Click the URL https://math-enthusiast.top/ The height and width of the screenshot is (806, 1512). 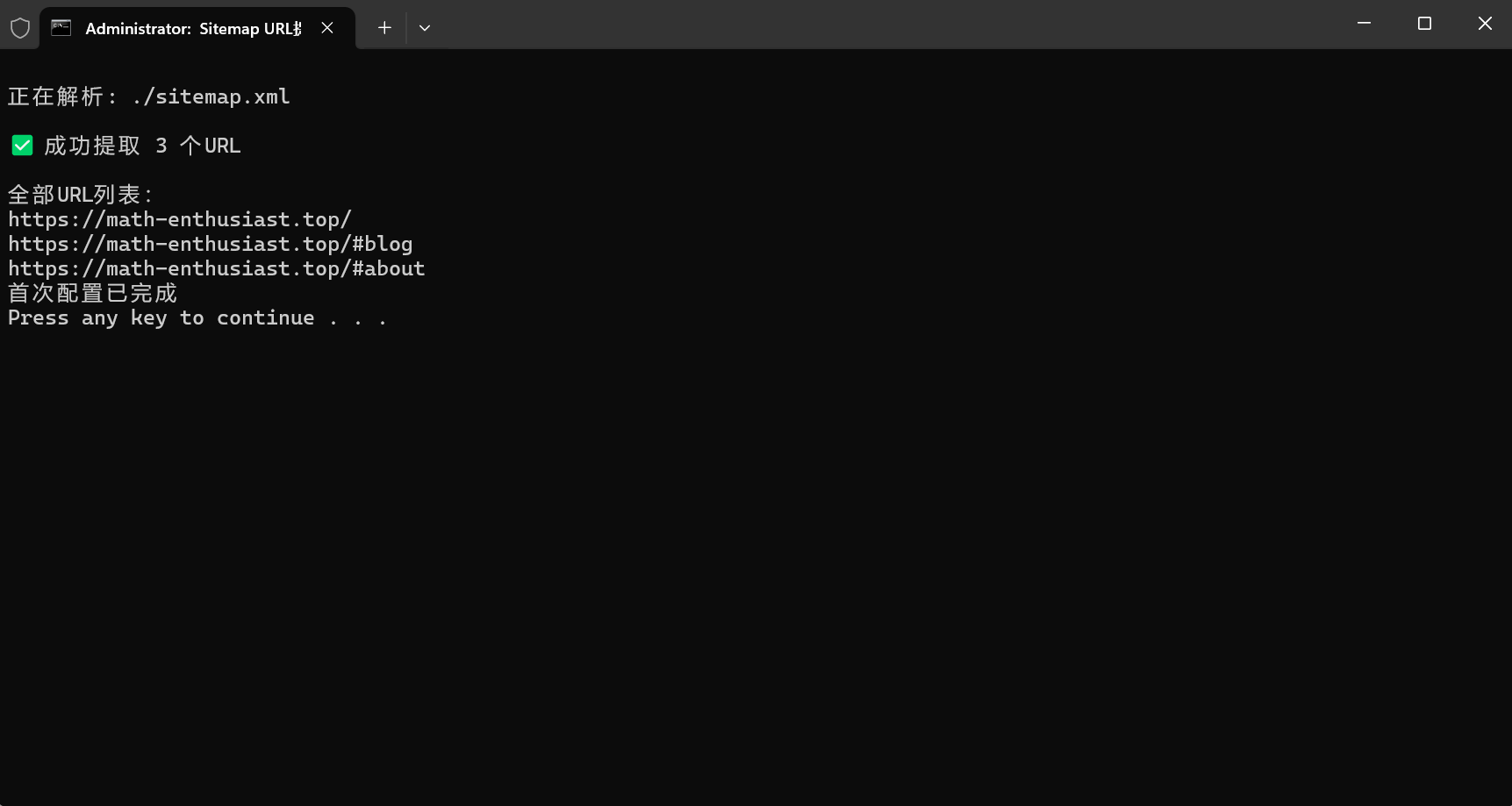pyautogui.click(x=180, y=219)
